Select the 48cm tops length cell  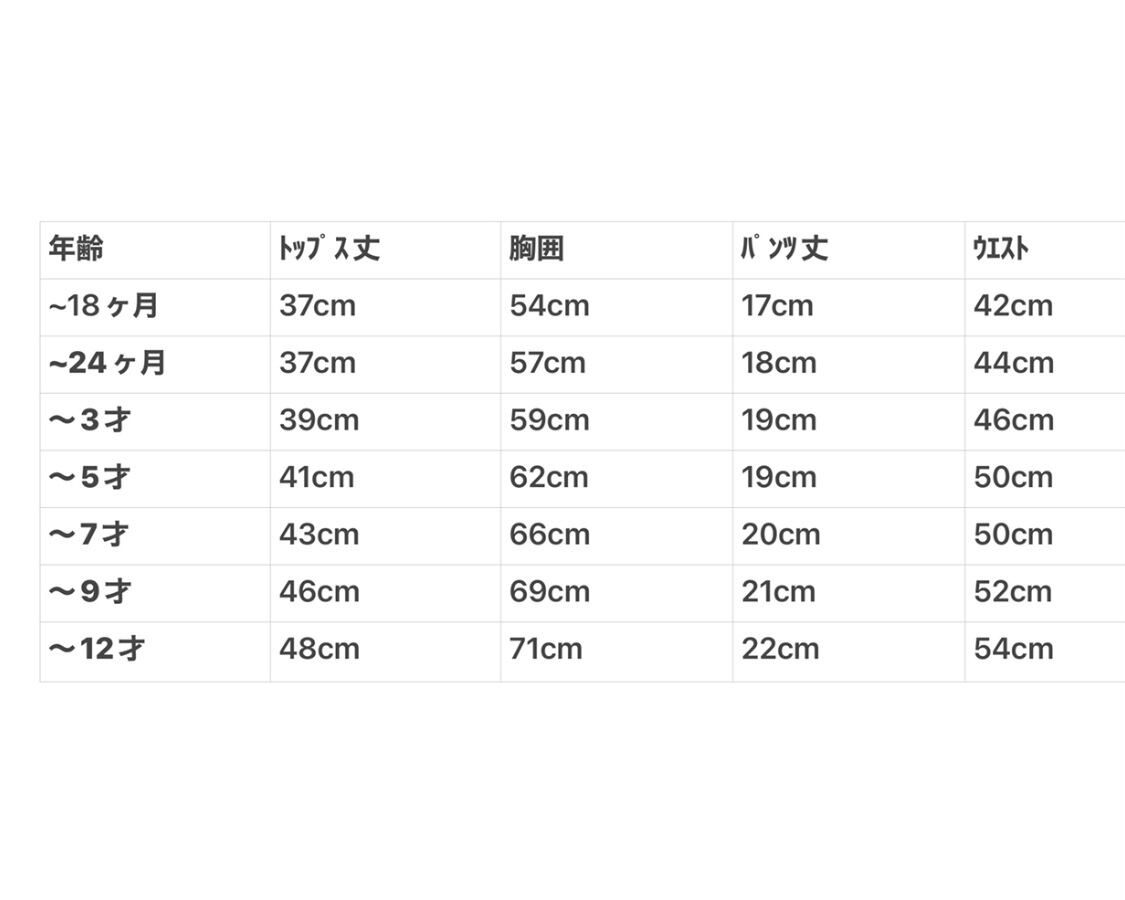319,649
